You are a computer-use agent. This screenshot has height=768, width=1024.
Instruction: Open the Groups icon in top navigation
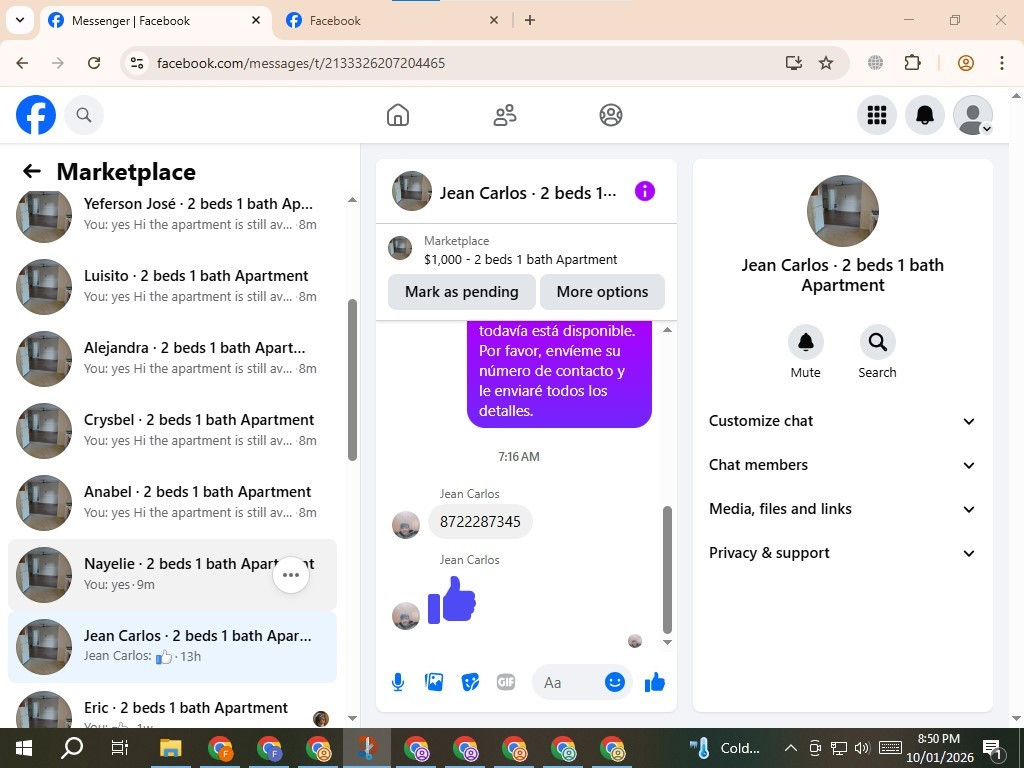pos(611,115)
